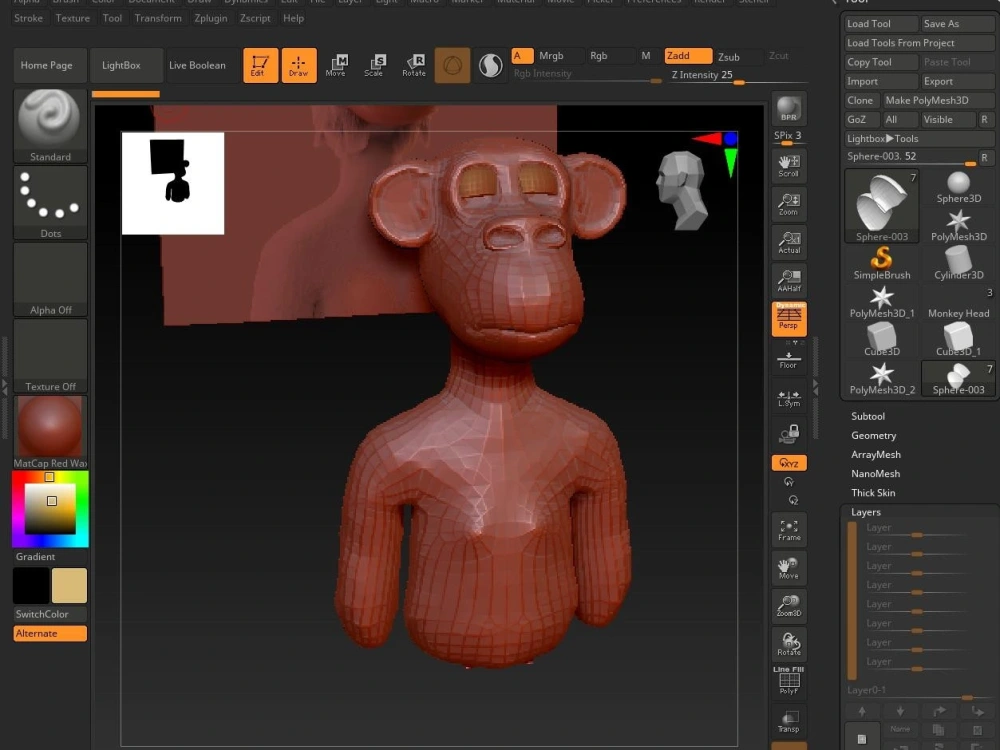Image resolution: width=1000 pixels, height=750 pixels.
Task: Open the Zplugin menu
Action: (211, 18)
